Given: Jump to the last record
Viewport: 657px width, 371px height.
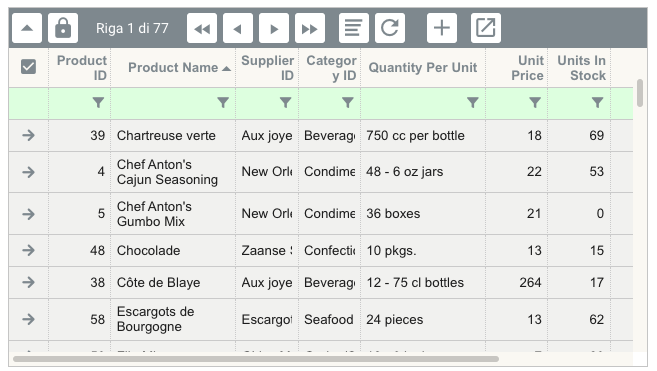Looking at the screenshot, I should pyautogui.click(x=310, y=28).
